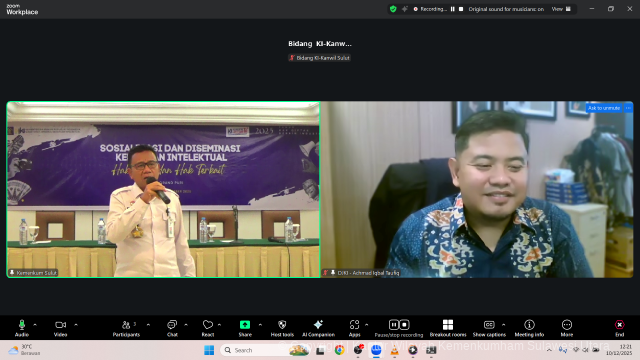Open the More options menu
Viewport: 640px width, 360px height.
567,328
